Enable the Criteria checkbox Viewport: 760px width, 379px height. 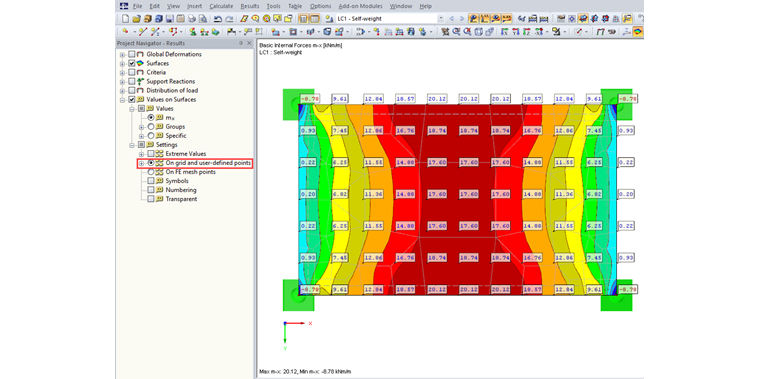132,72
